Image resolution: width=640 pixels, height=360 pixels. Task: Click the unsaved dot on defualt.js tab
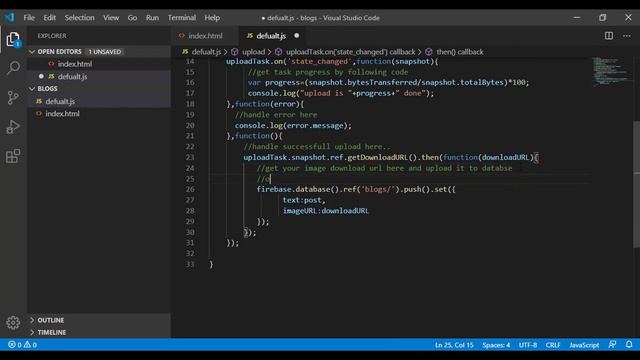[x=297, y=36]
